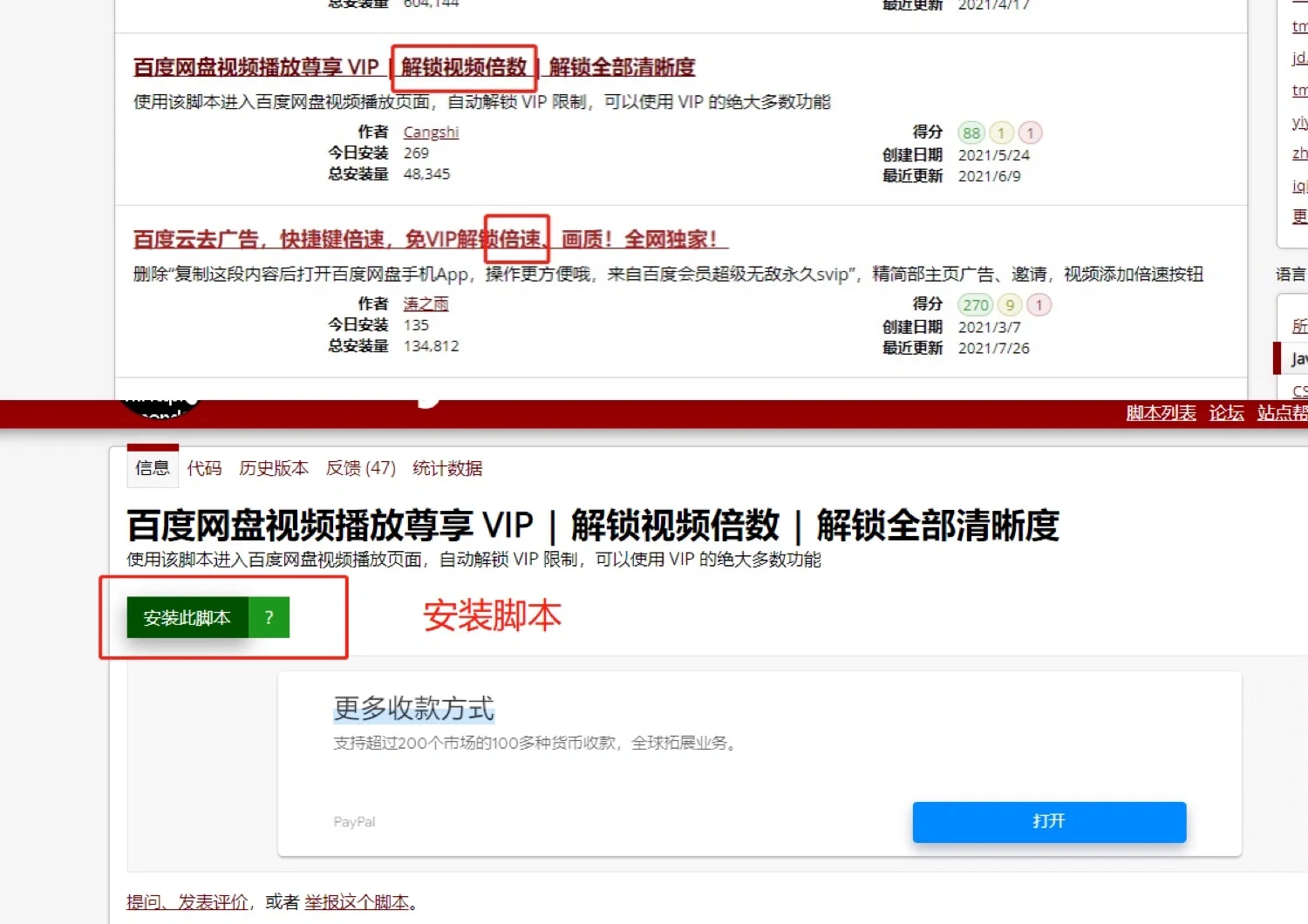Open author 涛之雨's profile link
Viewport: 1308px width, 924px height.
[x=425, y=303]
